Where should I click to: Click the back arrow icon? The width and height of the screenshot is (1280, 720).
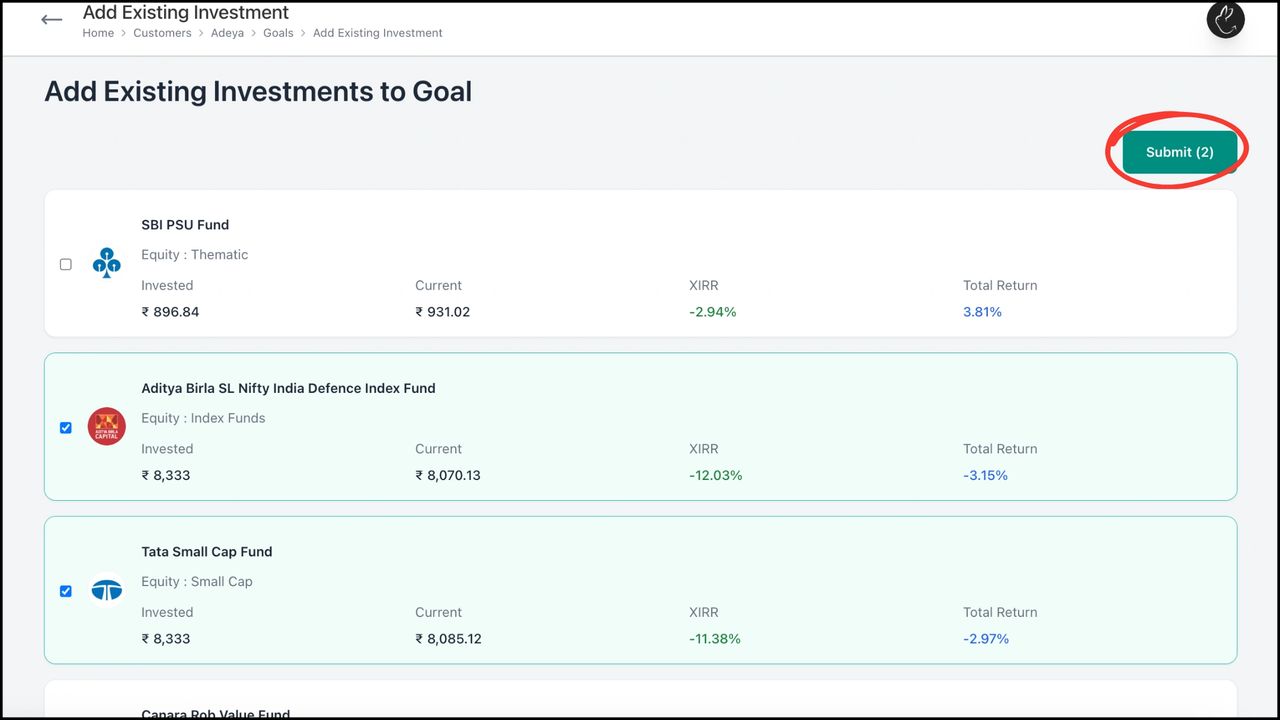point(52,20)
